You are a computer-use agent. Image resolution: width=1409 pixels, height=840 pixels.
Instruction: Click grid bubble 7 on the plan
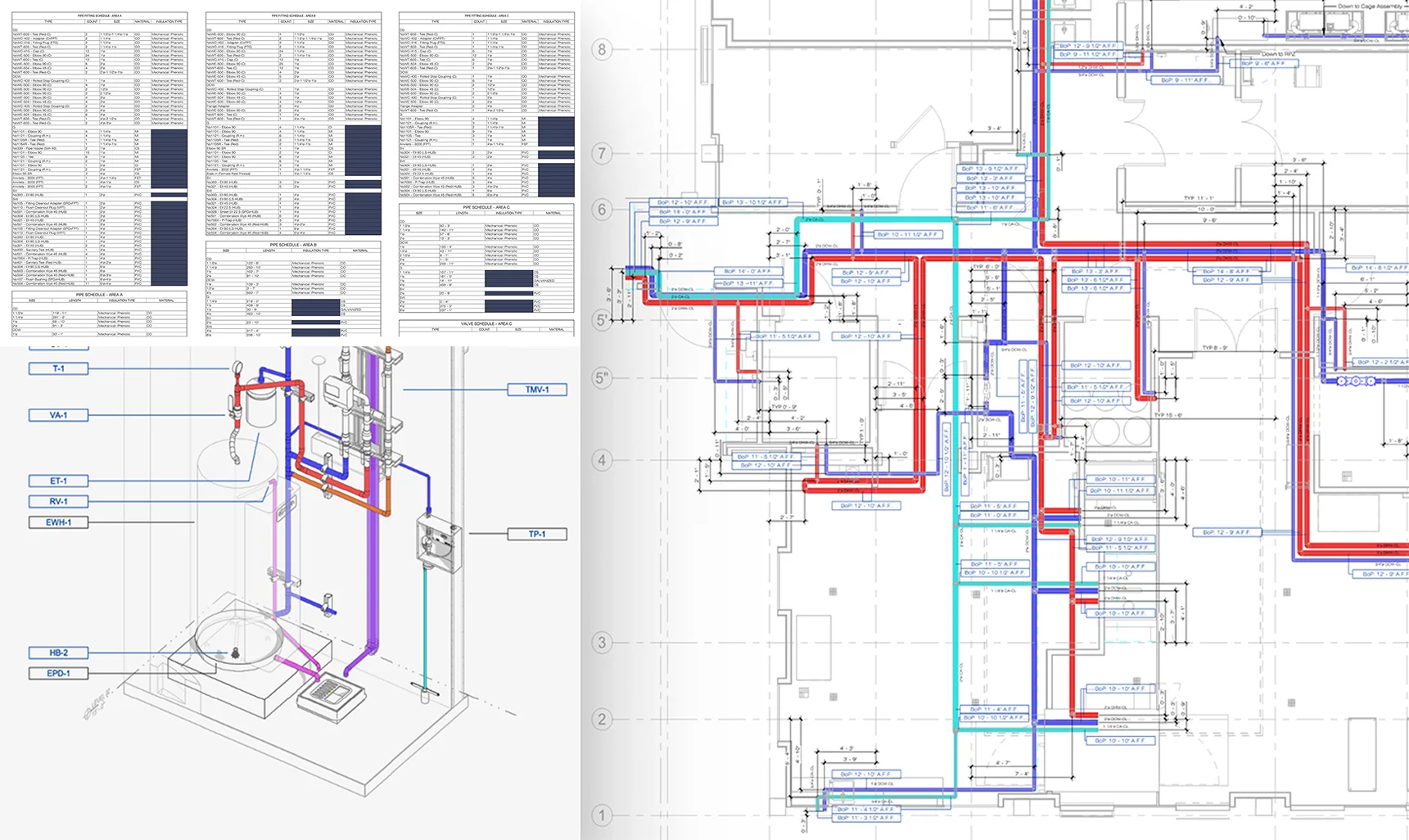coord(603,153)
